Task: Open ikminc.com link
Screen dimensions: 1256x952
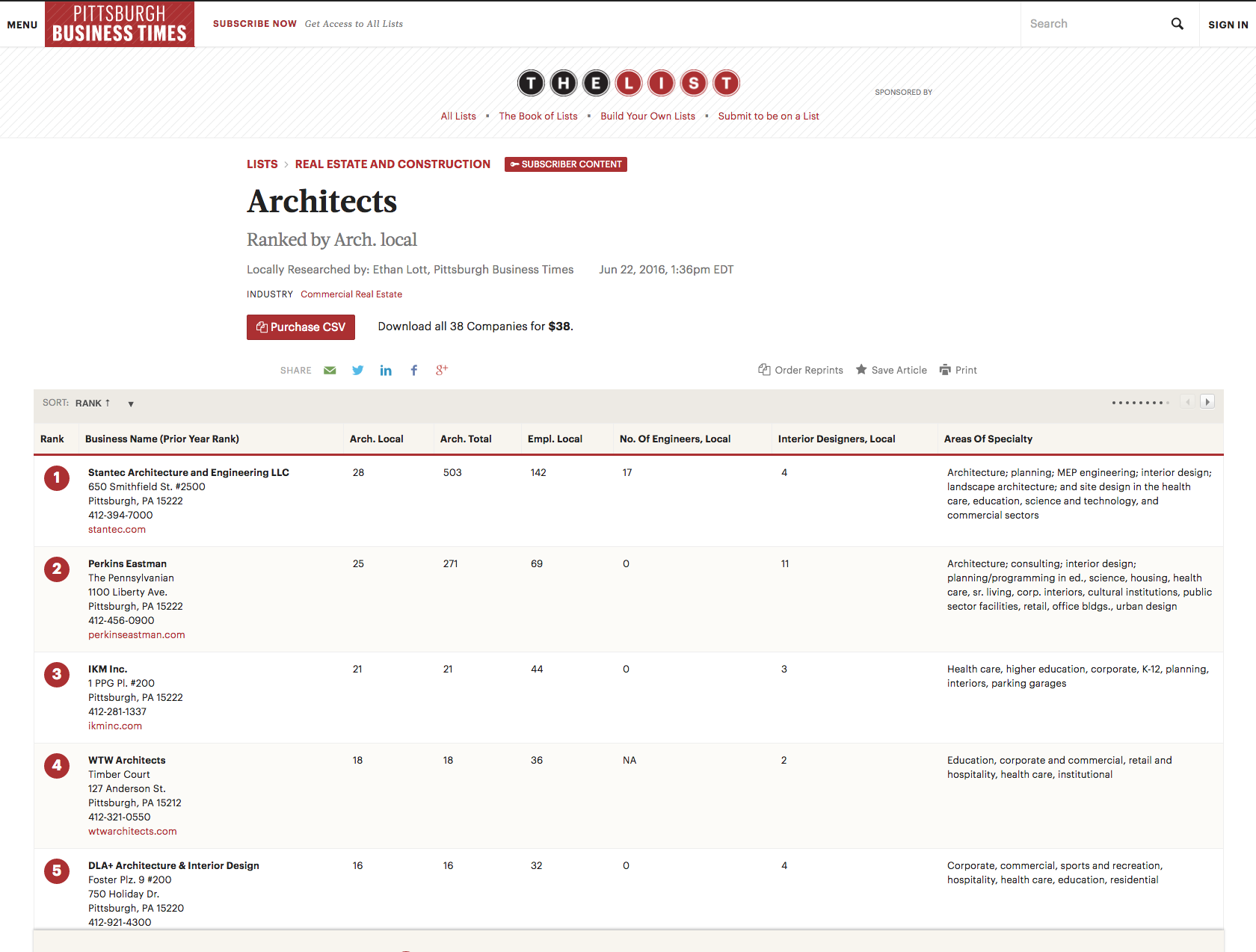Action: point(115,726)
